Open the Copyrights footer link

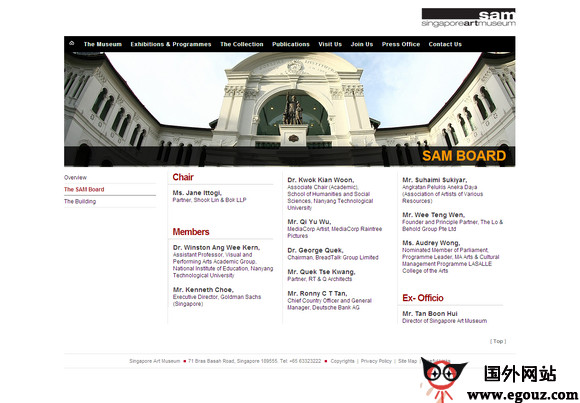tap(342, 361)
